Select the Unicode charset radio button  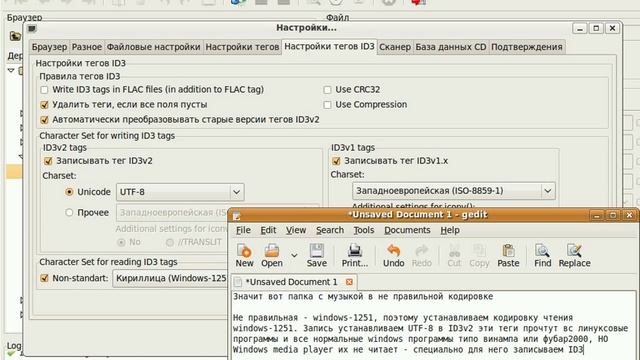[x=69, y=192]
